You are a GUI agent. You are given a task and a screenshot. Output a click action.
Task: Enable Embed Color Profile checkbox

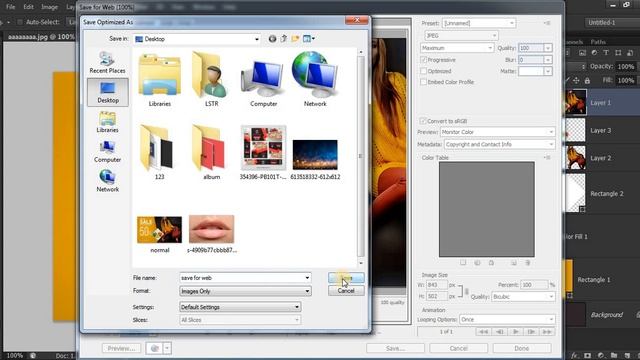423,82
